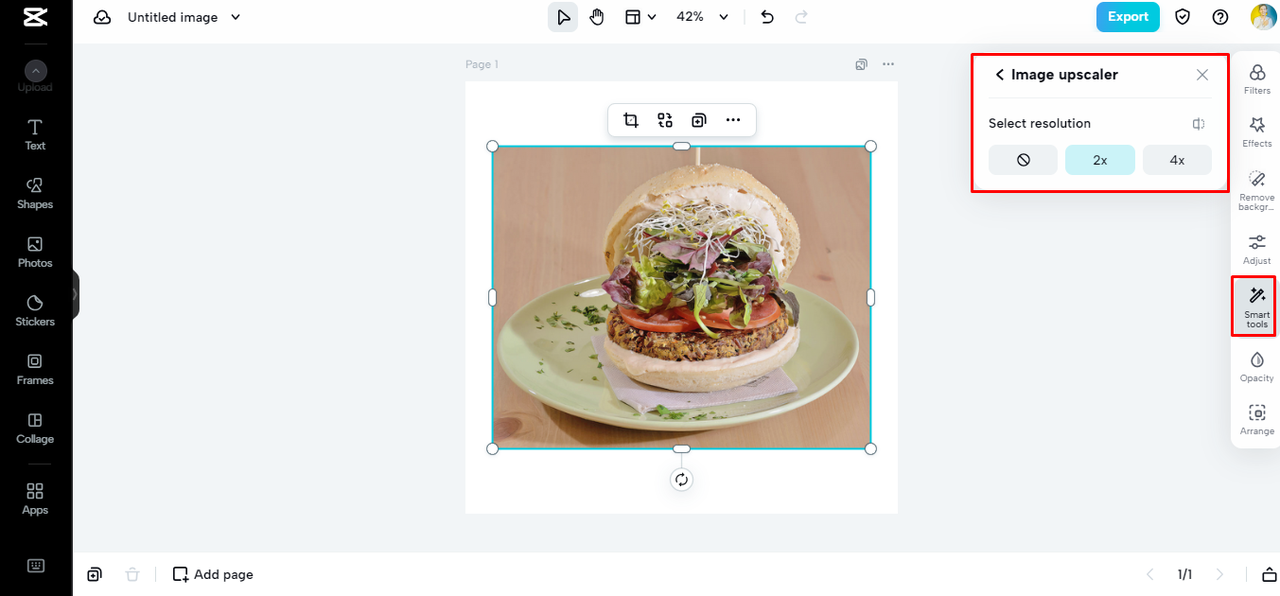The width and height of the screenshot is (1280, 596).
Task: Open the Adjust tab
Action: coord(1257,249)
